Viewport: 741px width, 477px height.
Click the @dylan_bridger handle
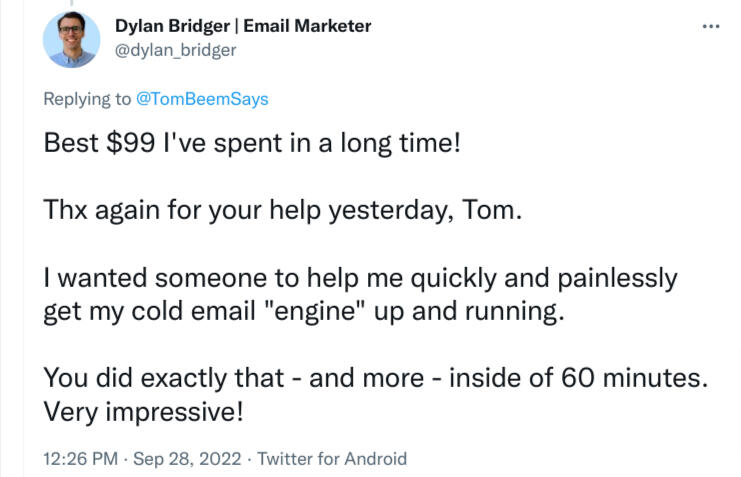(176, 49)
